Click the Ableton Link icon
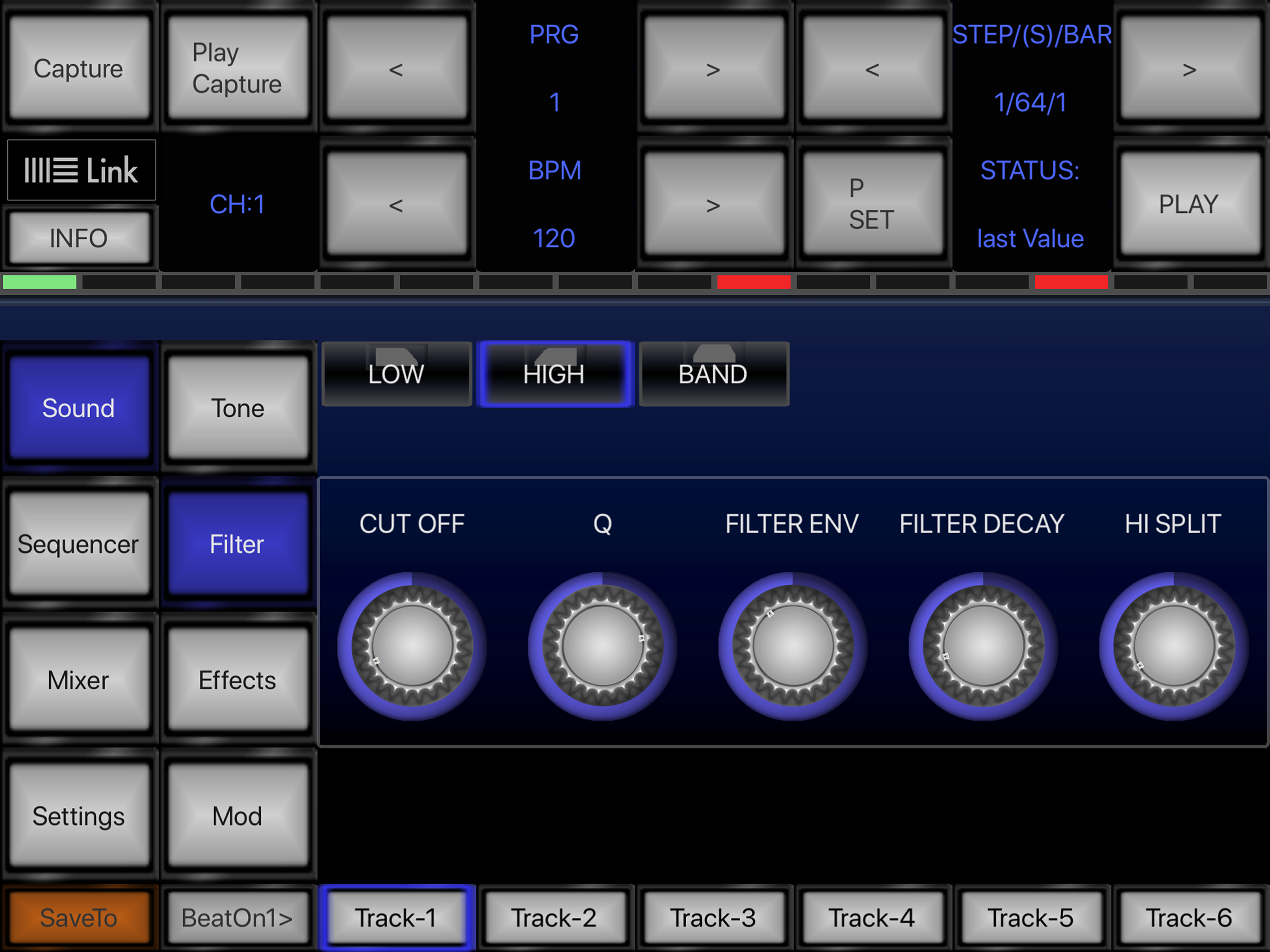Image resolution: width=1270 pixels, height=952 pixels. pyautogui.click(x=81, y=170)
